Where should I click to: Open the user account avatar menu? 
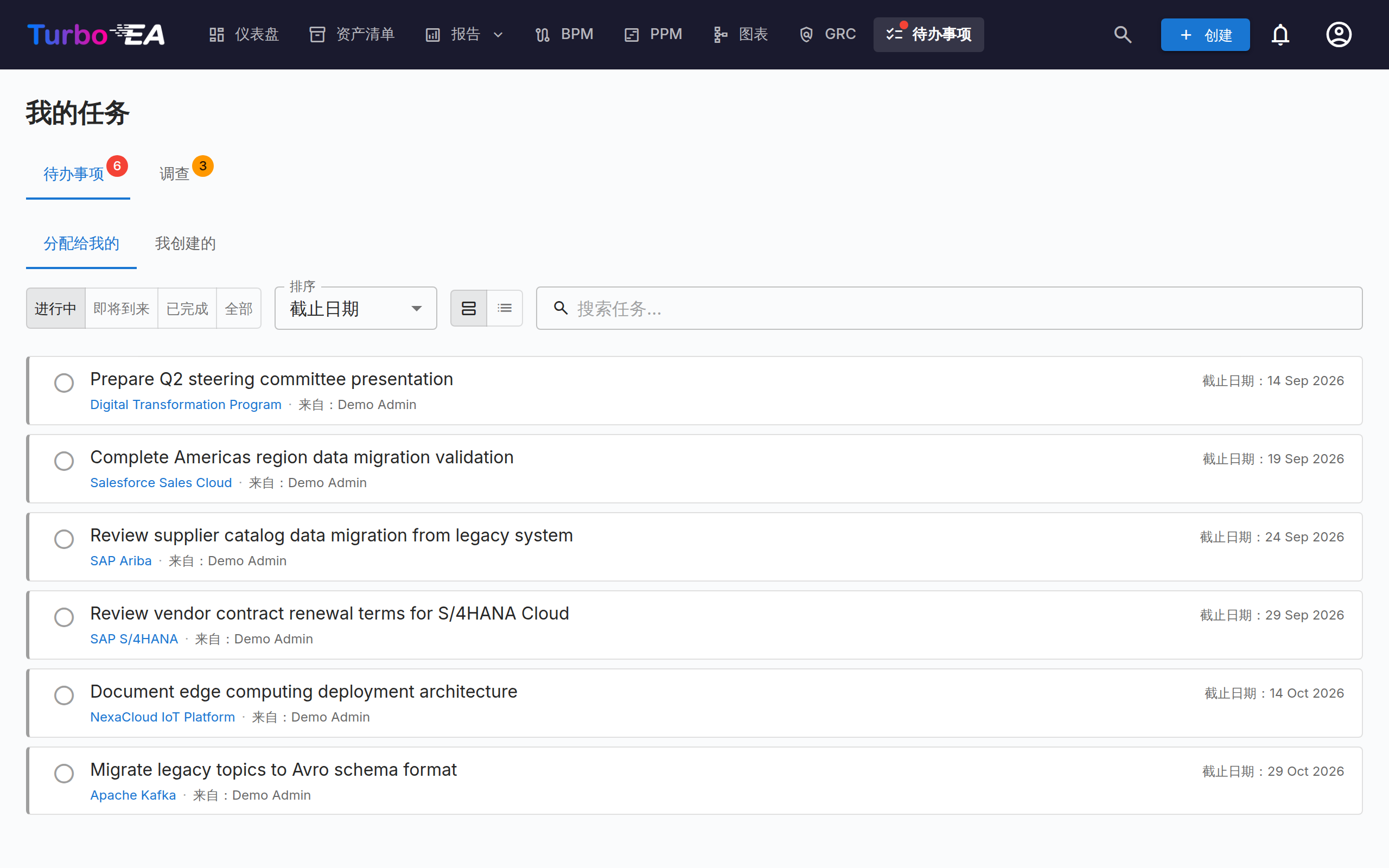1339,34
